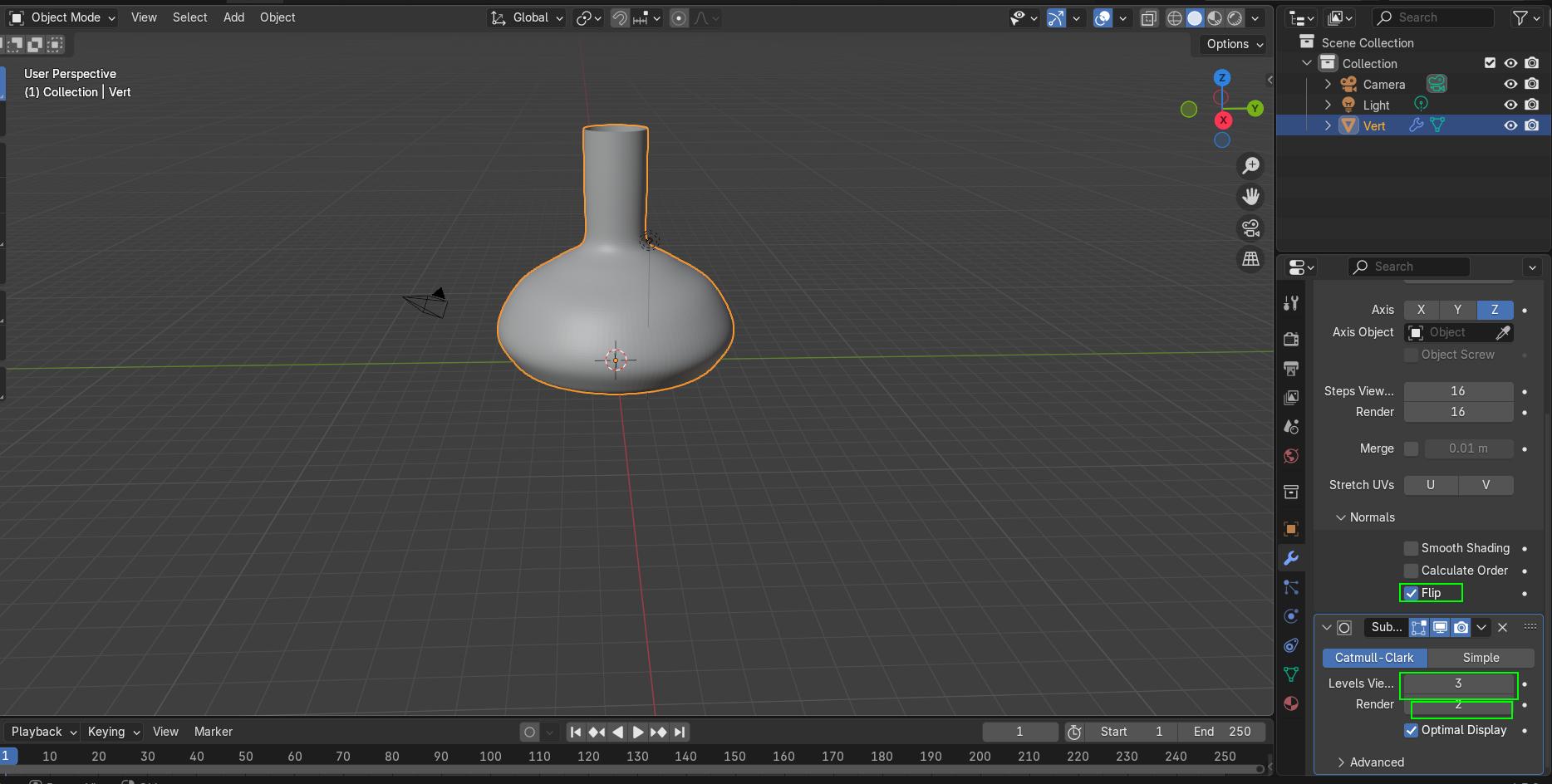Open the Object menu
The width and height of the screenshot is (1552, 784).
point(277,17)
